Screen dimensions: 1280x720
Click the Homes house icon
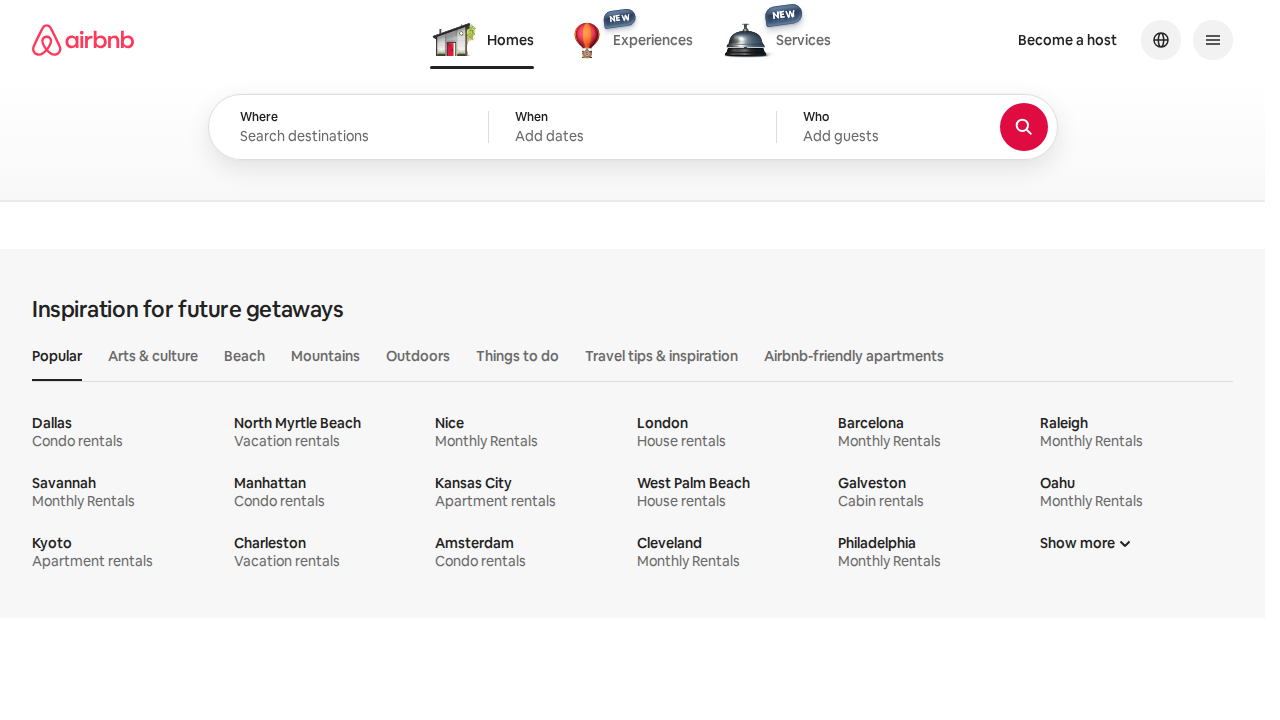pyautogui.click(x=453, y=40)
